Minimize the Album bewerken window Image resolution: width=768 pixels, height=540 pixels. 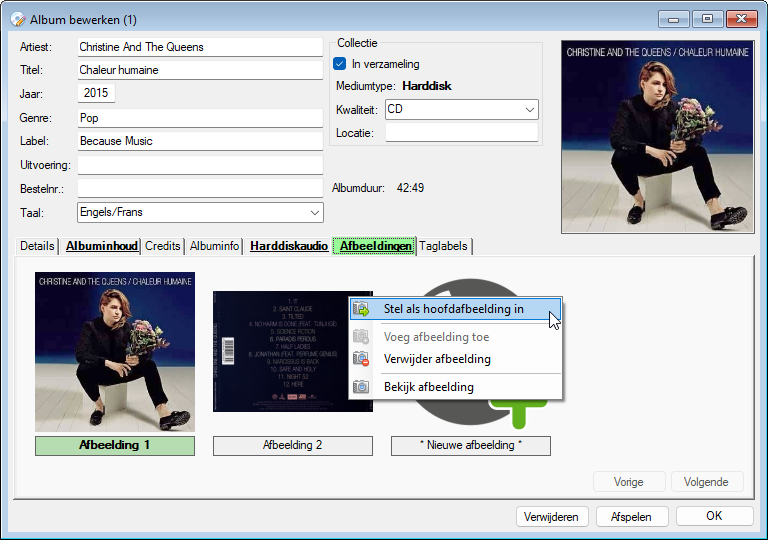tap(674, 19)
